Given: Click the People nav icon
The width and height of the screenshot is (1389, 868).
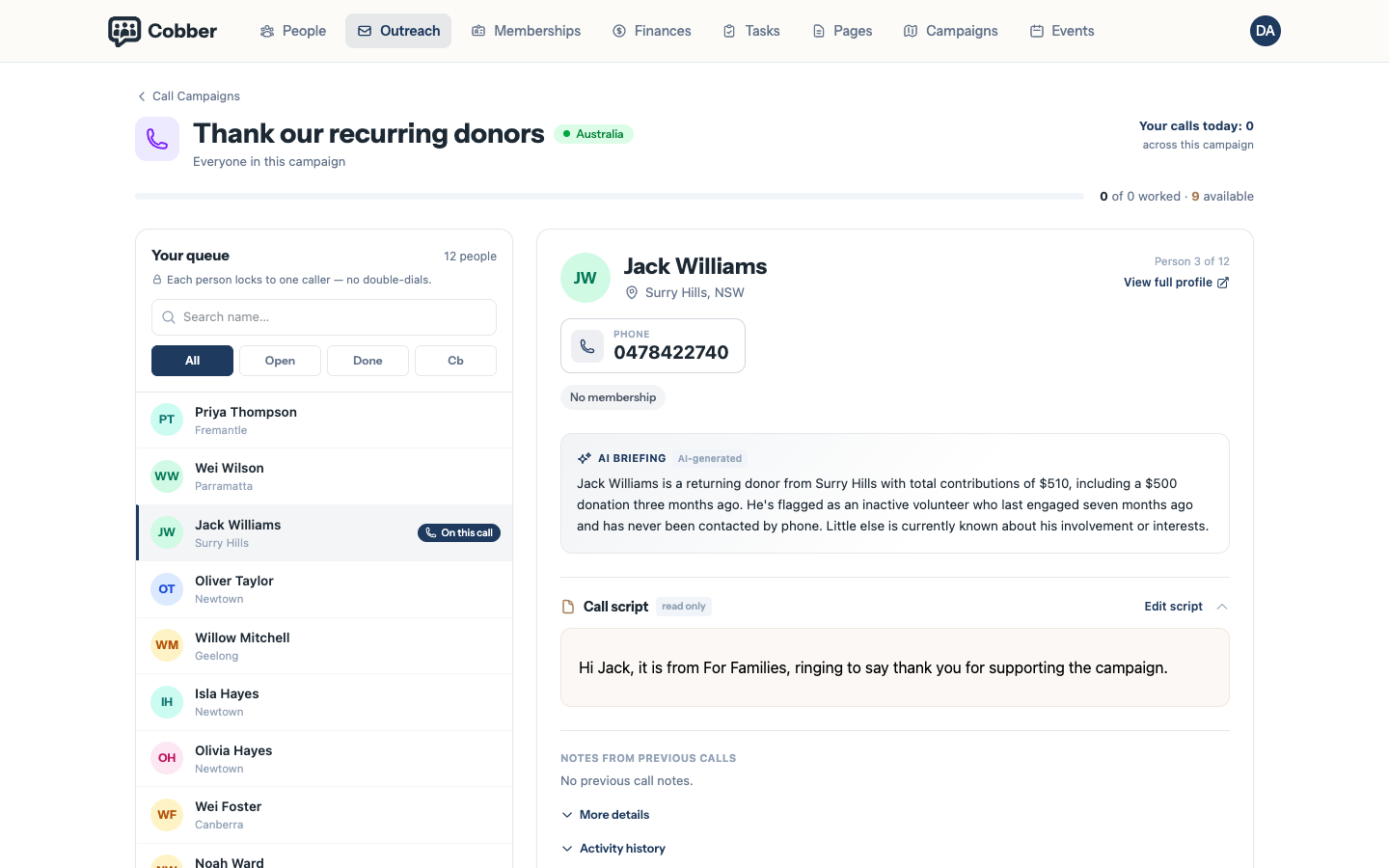Looking at the screenshot, I should pos(267,31).
